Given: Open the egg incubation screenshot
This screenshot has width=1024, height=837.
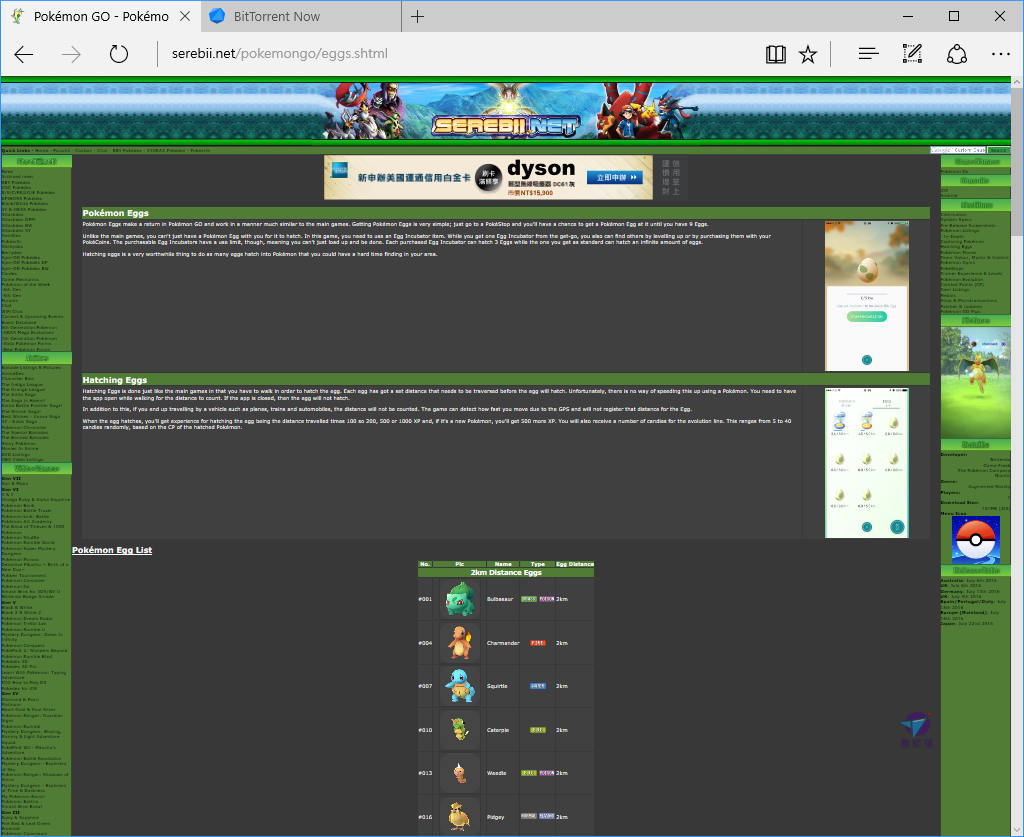Looking at the screenshot, I should pyautogui.click(x=867, y=296).
